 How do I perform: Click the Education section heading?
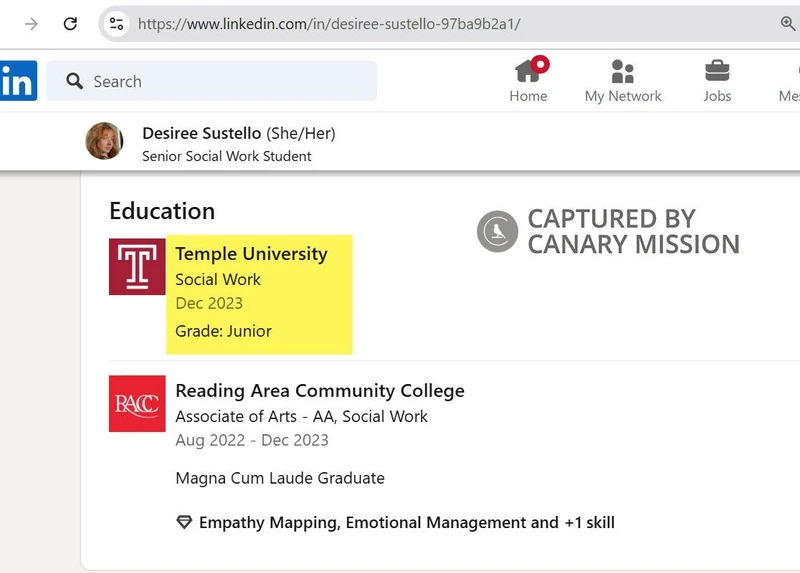[x=162, y=211]
